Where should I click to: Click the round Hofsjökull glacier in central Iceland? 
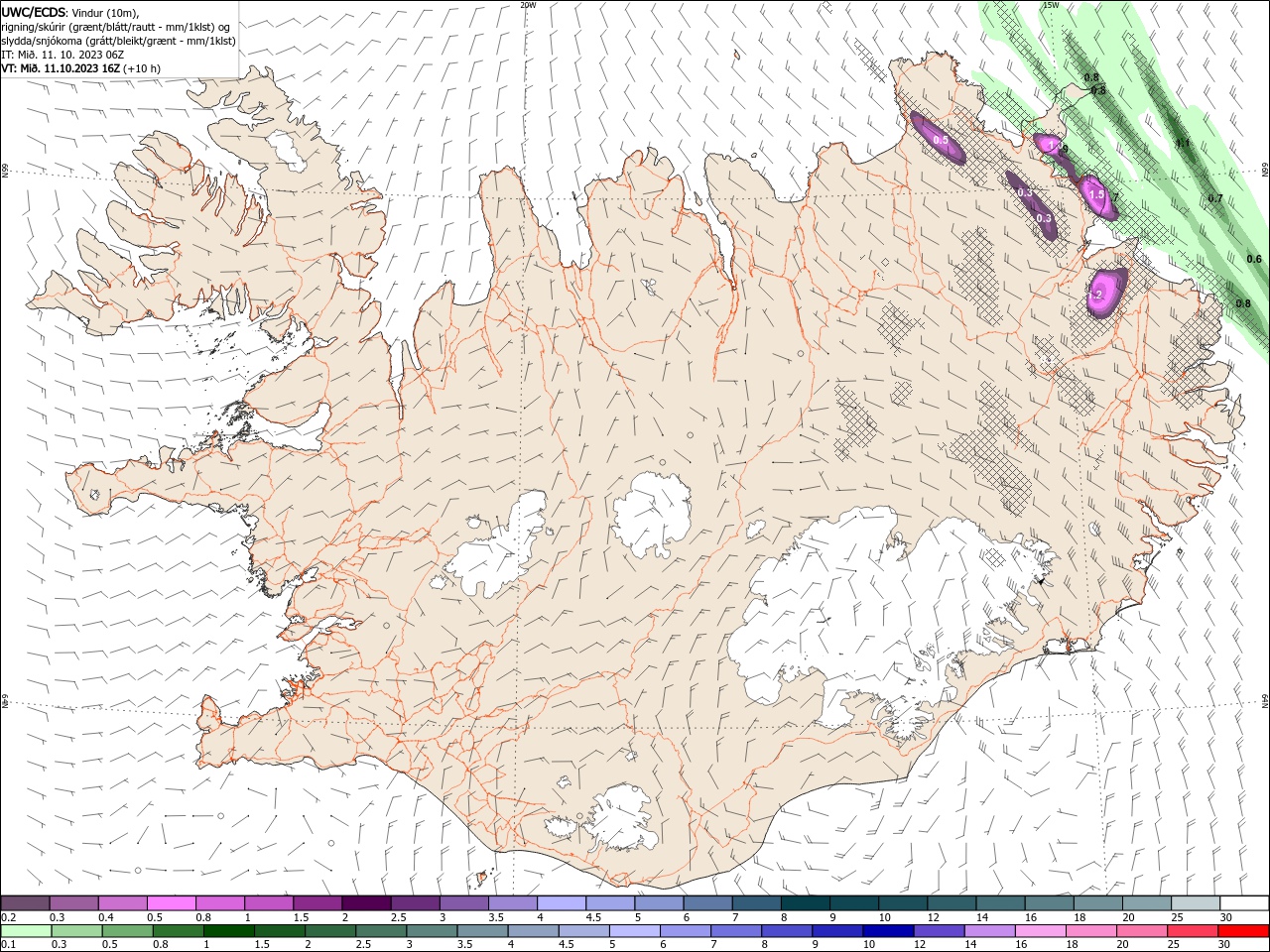point(652,514)
